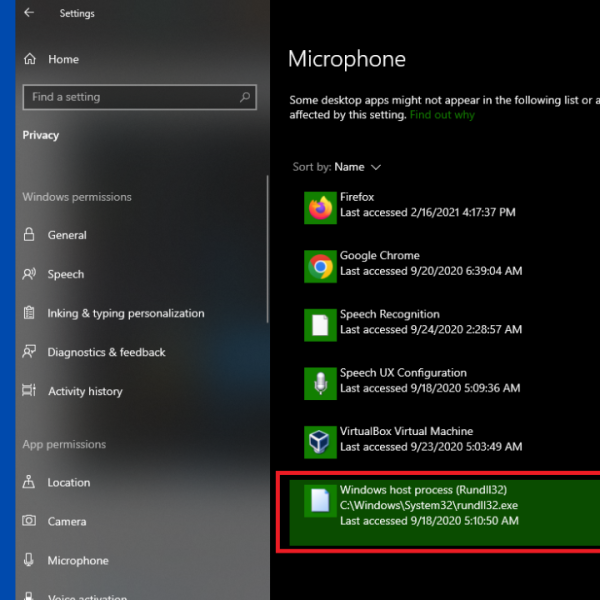Viewport: 600px width, 600px height.
Task: Focus the Find a setting search box
Action: [x=140, y=97]
